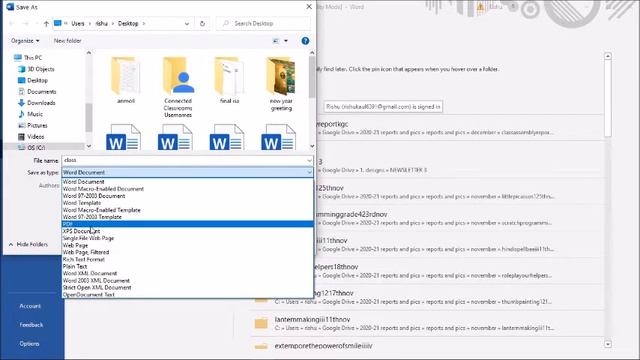
Task: Pick Single File Web Page format
Action: coord(88,238)
